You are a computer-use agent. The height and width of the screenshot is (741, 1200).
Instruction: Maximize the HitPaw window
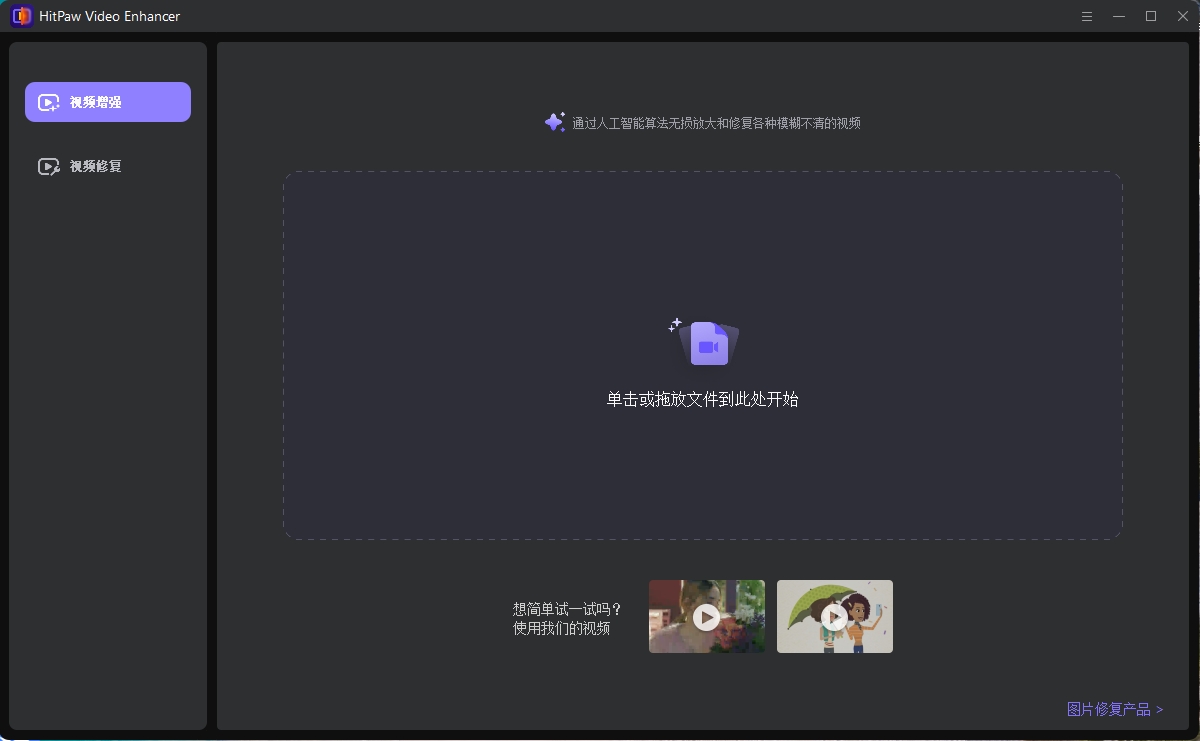point(1151,16)
